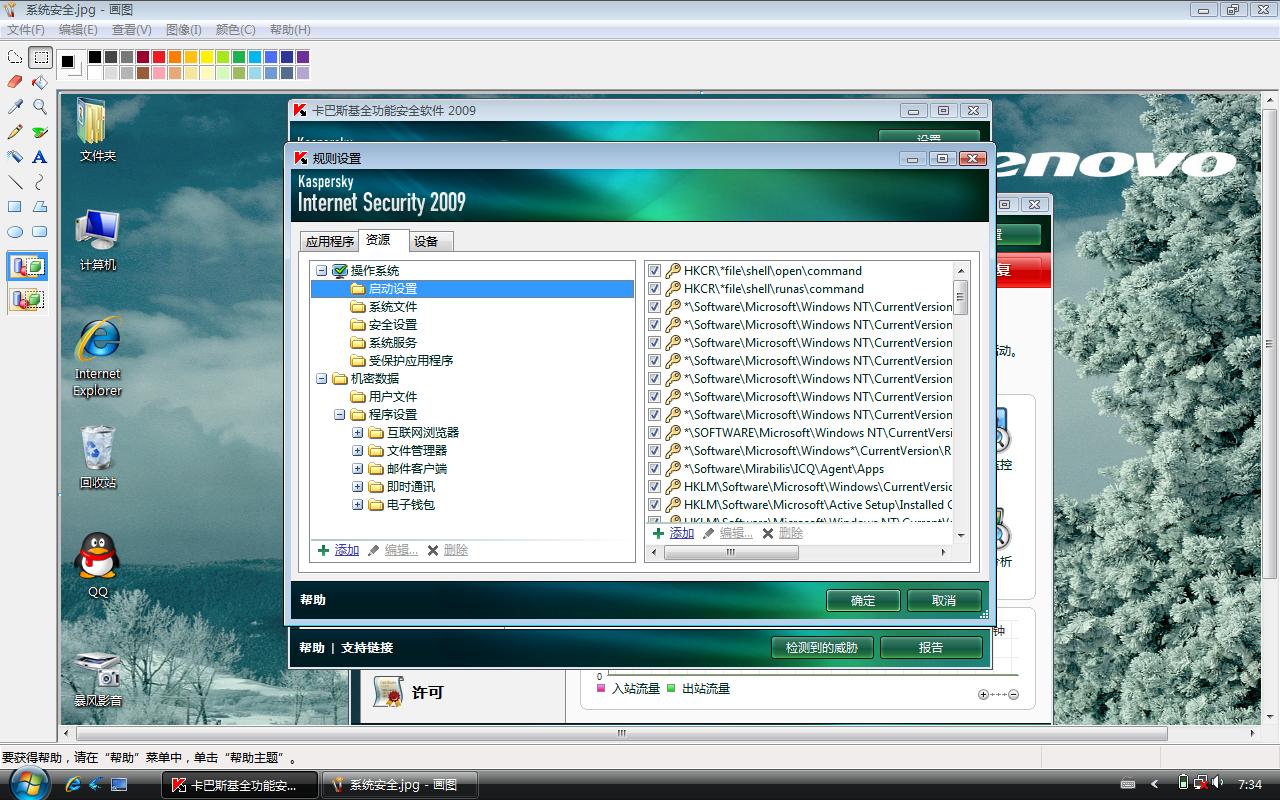The width and height of the screenshot is (1280, 800).
Task: Expand the 电子钱包 tree node
Action: point(358,505)
